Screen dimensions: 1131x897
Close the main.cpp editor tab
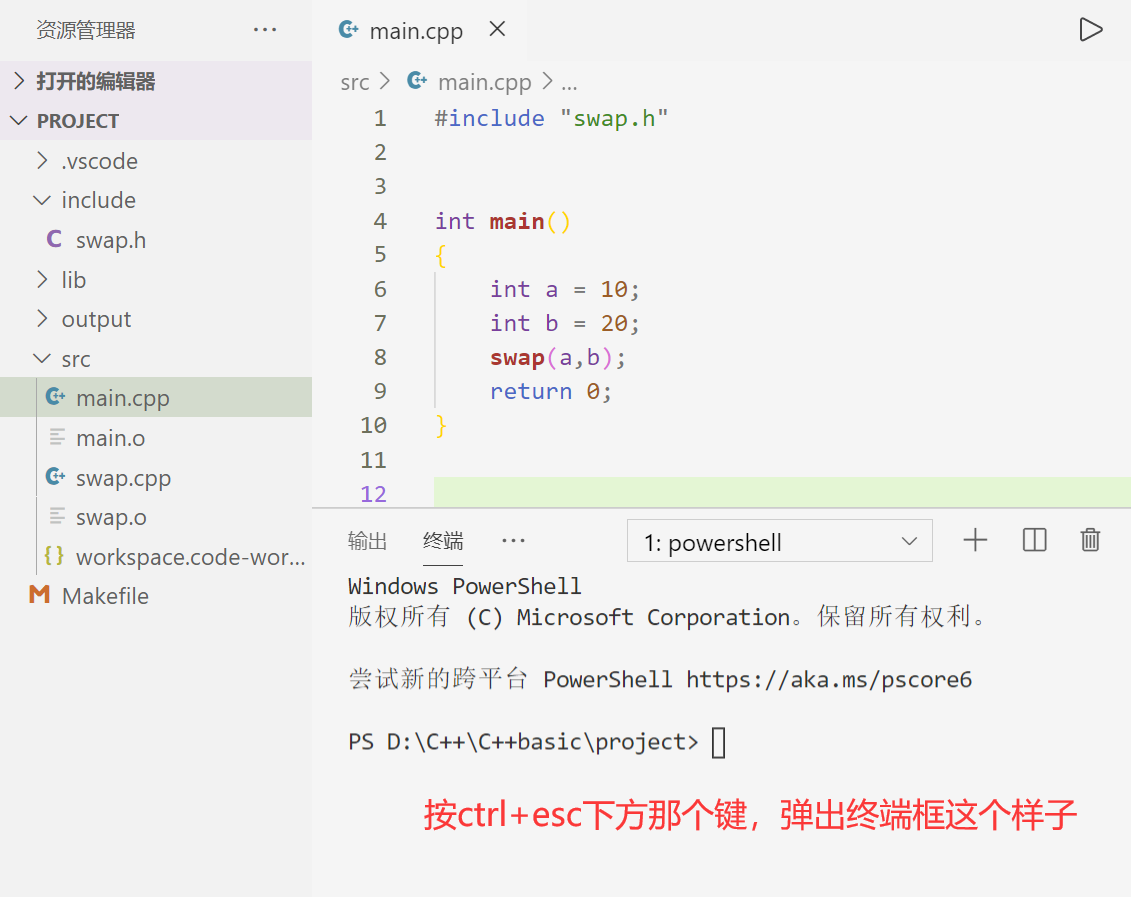(x=497, y=29)
